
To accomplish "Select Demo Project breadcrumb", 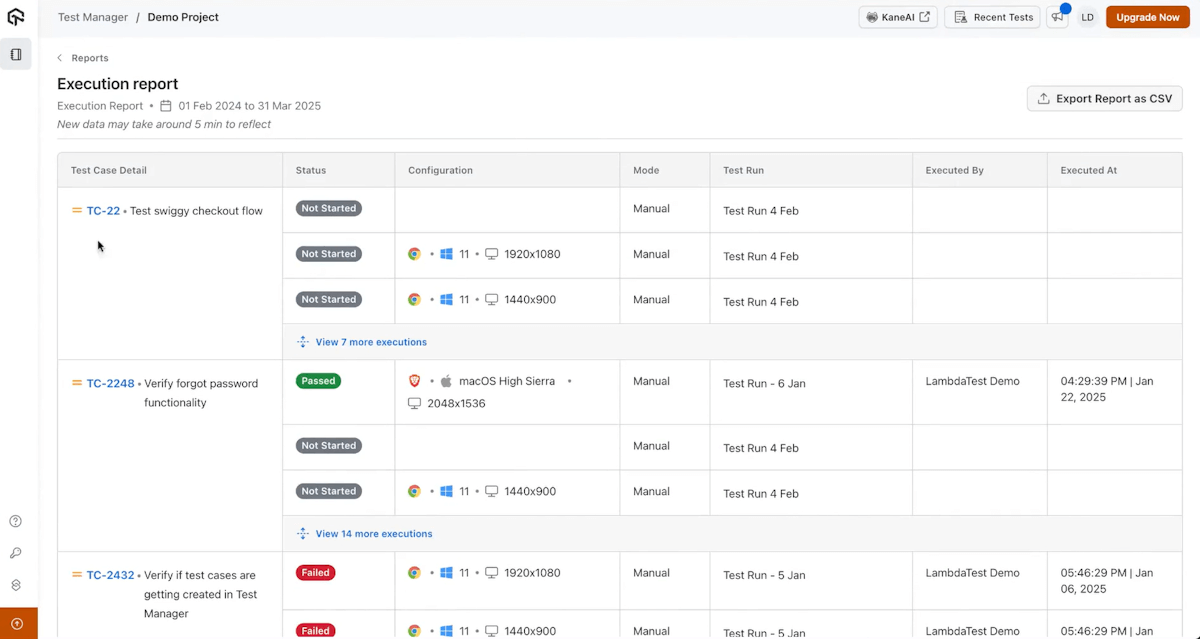I will tap(183, 17).
